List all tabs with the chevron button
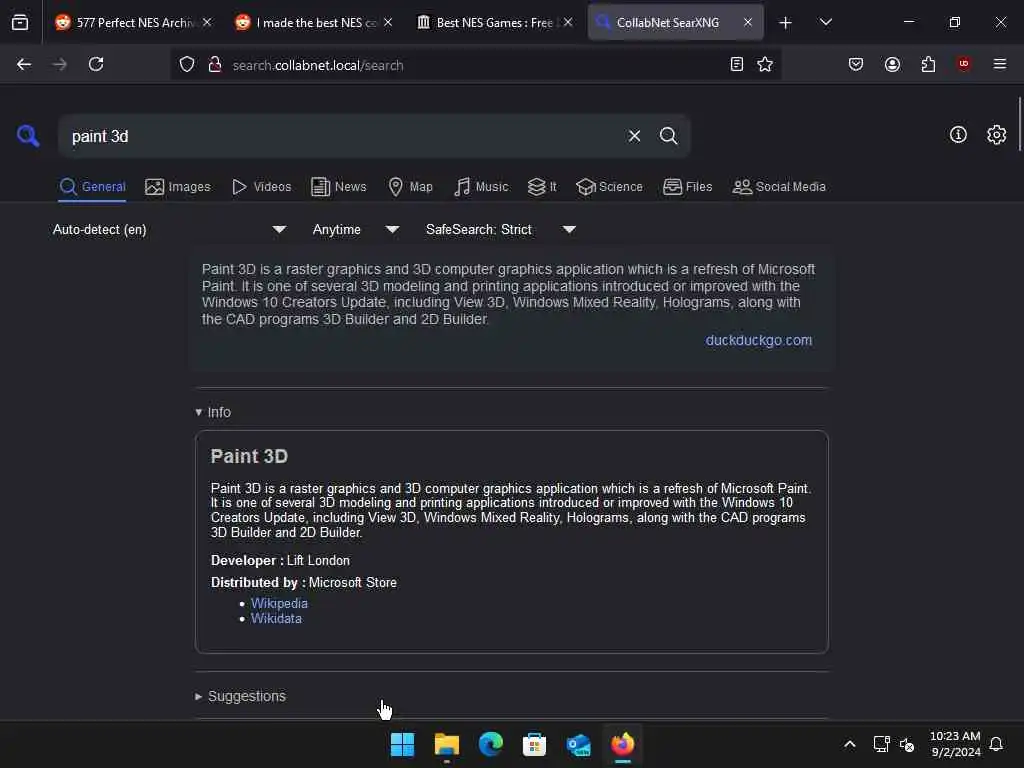This screenshot has width=1024, height=768. click(825, 22)
